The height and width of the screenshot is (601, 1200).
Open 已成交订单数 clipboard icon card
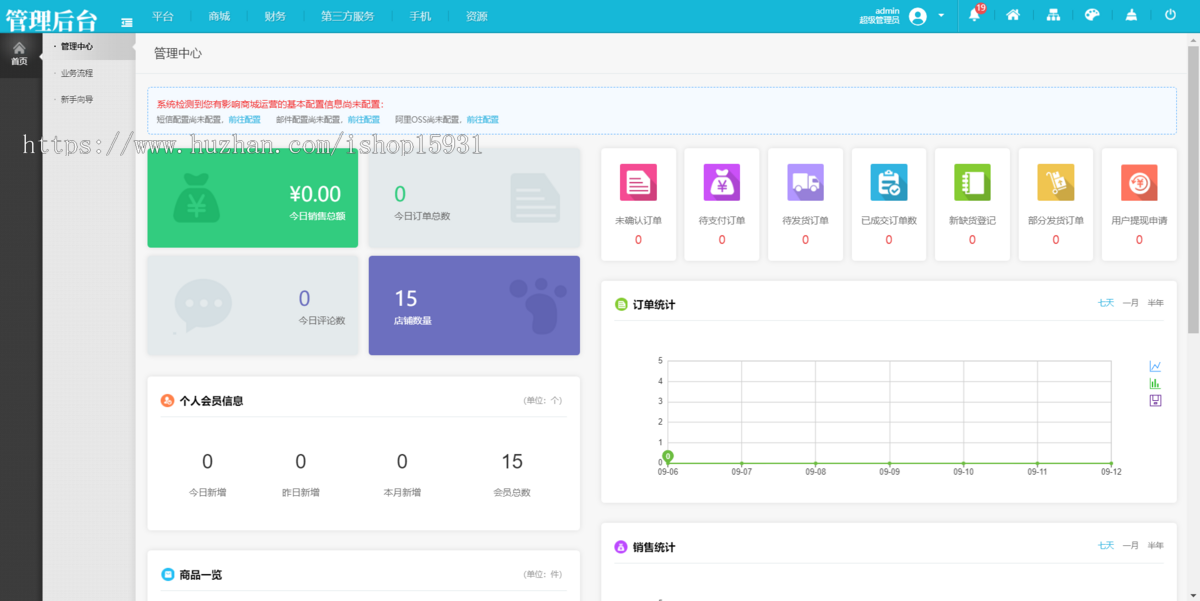point(888,204)
